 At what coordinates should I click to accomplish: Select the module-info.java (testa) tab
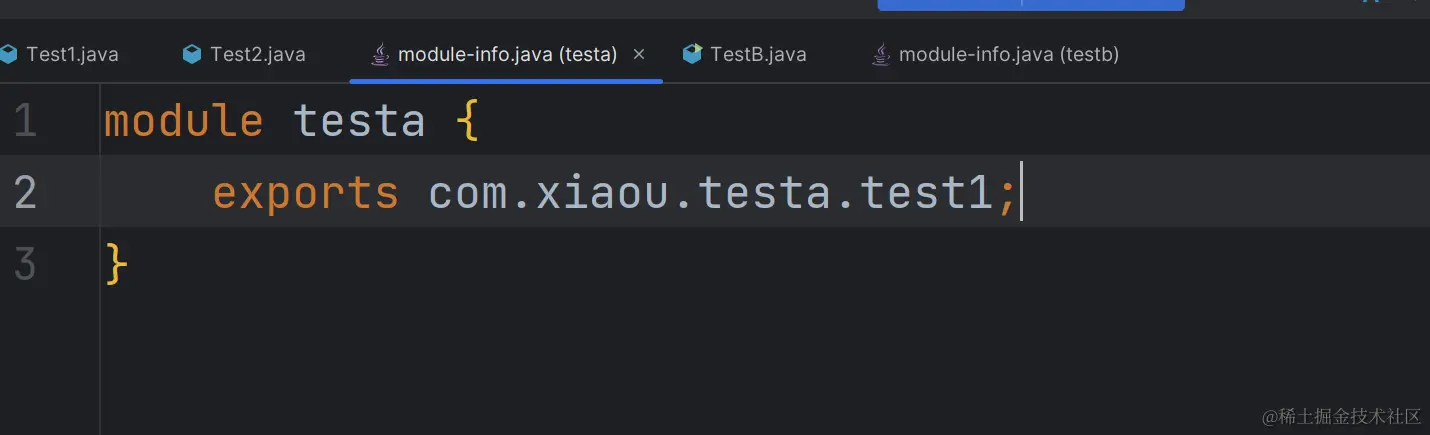pos(507,54)
